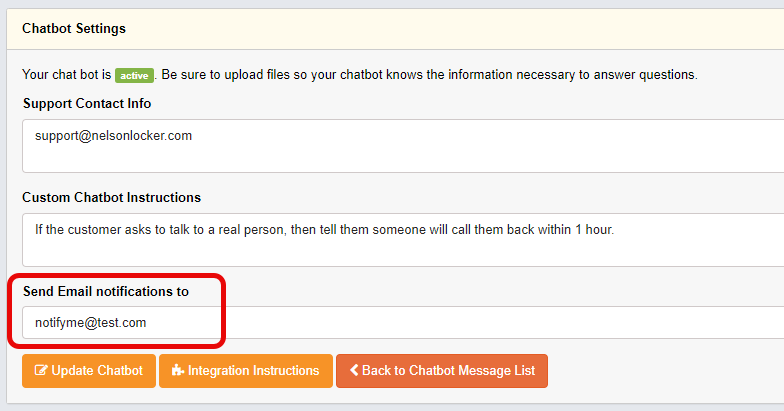This screenshot has height=411, width=784.
Task: Click the Send Email notifications to label
Action: pyautogui.click(x=105, y=291)
